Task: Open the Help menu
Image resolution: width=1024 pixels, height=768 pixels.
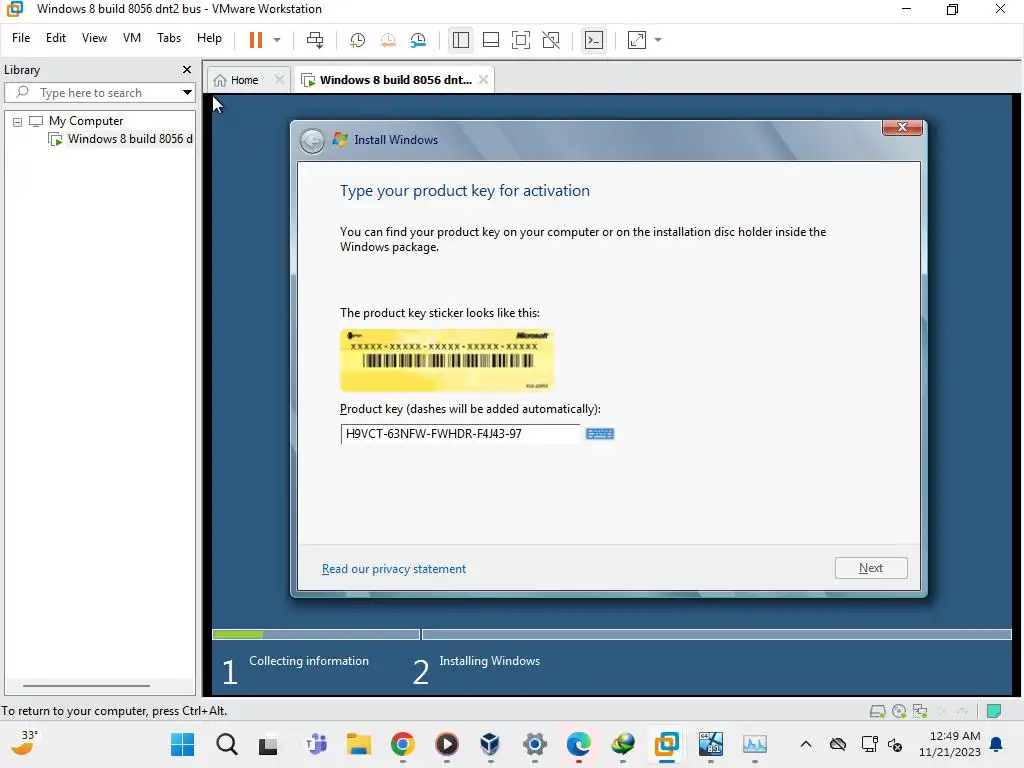Action: point(209,38)
